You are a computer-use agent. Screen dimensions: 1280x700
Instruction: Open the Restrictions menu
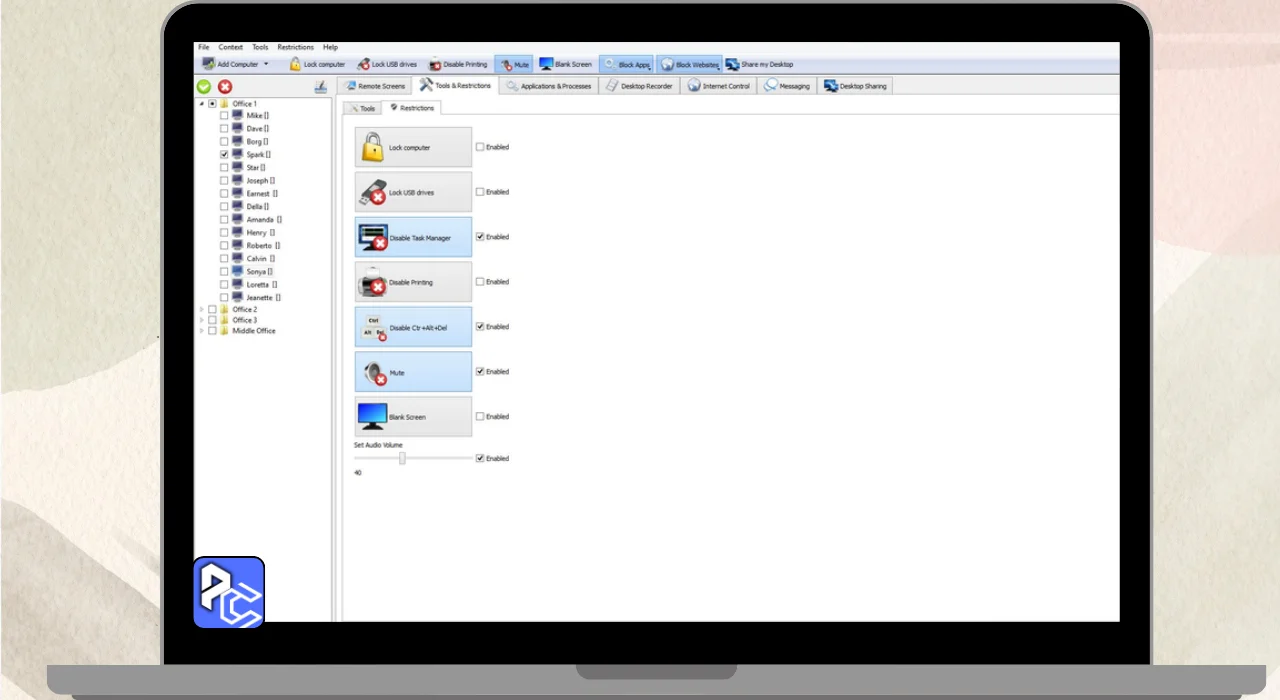[x=296, y=47]
